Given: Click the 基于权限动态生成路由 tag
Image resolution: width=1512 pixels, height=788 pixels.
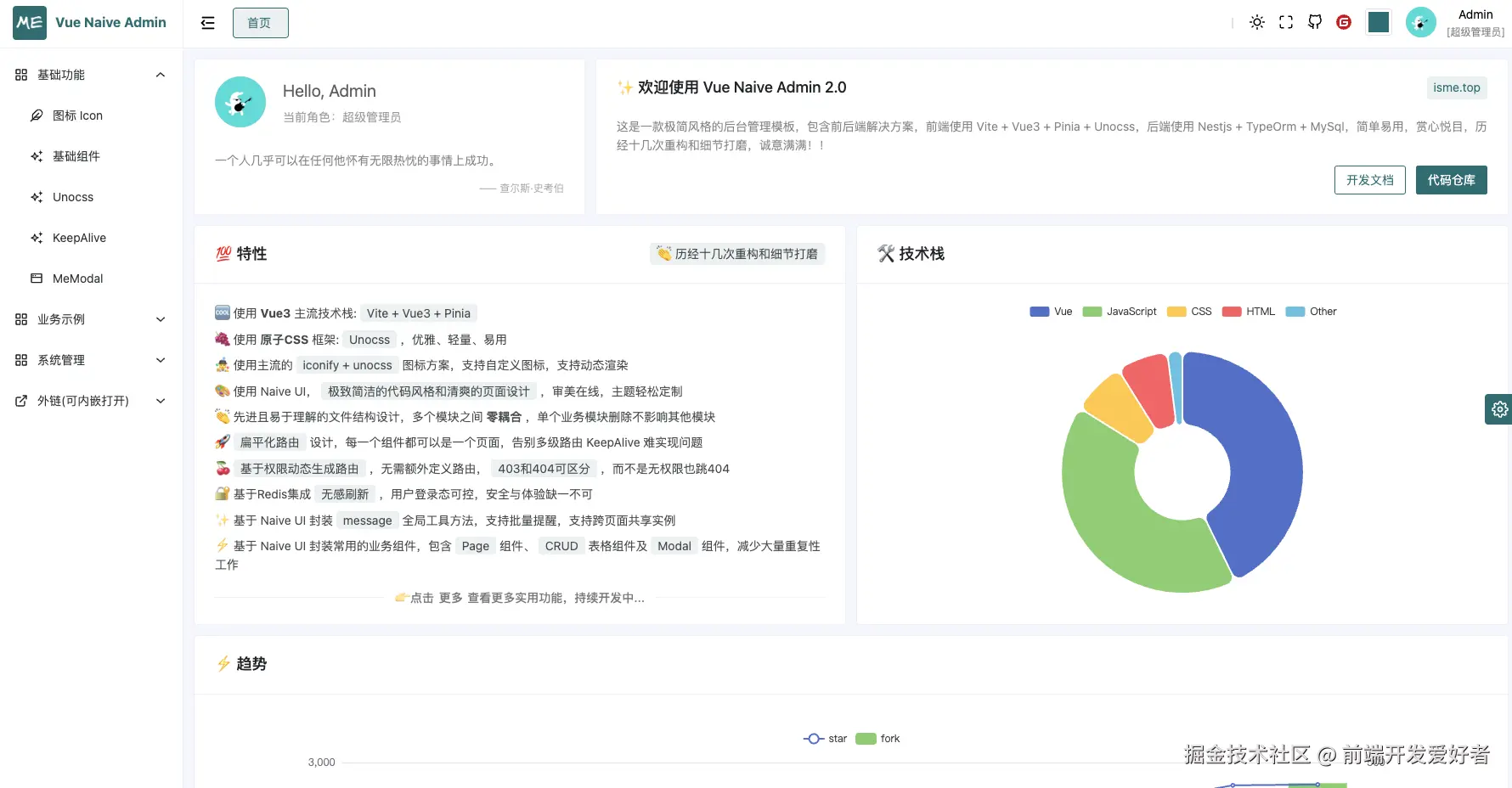Looking at the screenshot, I should [x=299, y=469].
